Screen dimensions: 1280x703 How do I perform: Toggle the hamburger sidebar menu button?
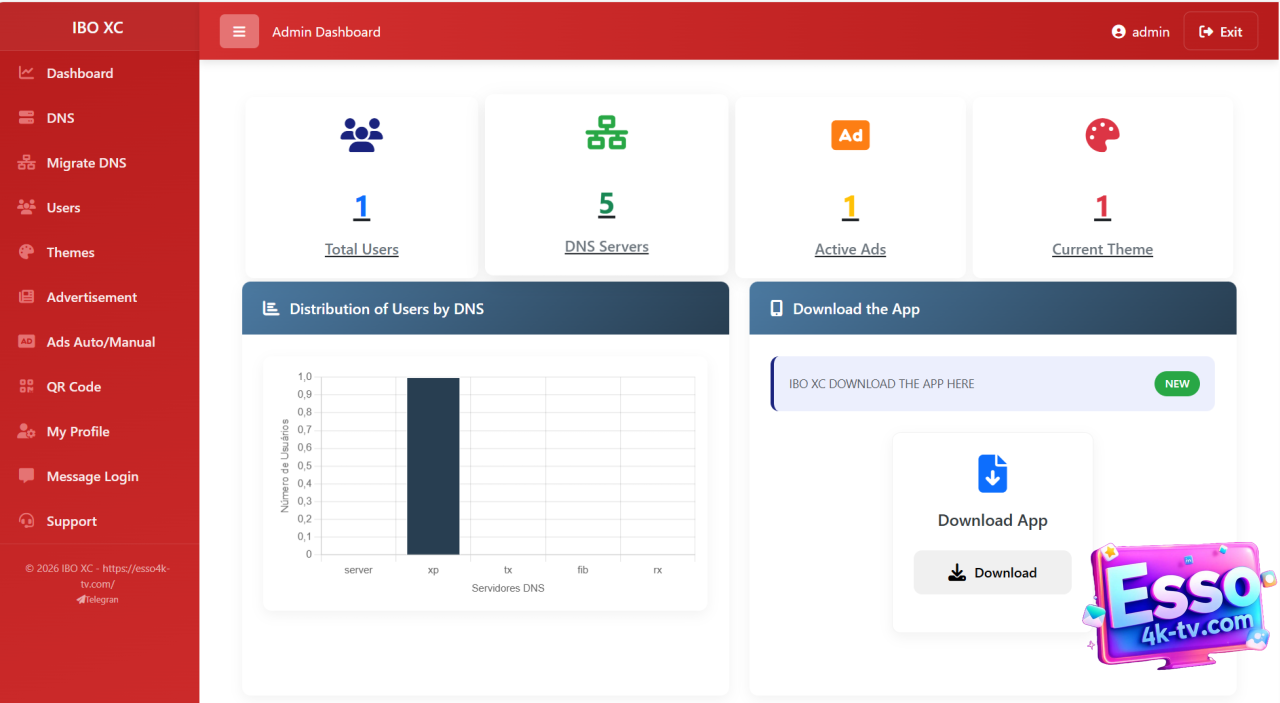(239, 32)
